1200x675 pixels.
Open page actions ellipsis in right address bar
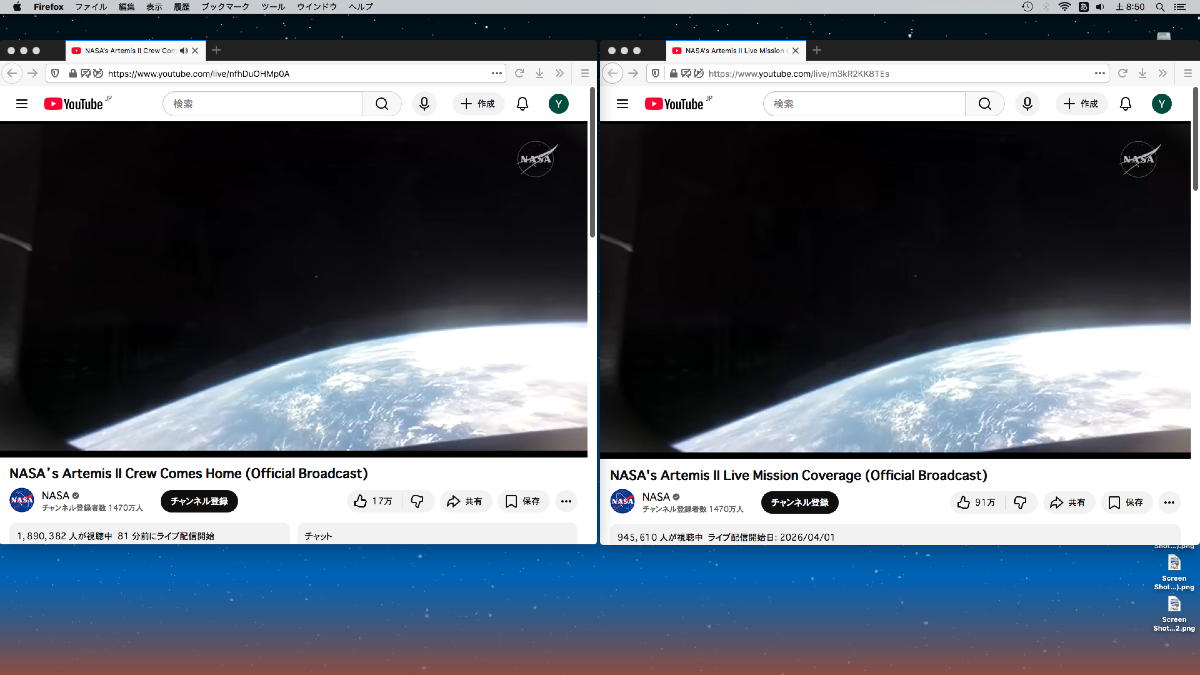pyautogui.click(x=1099, y=73)
